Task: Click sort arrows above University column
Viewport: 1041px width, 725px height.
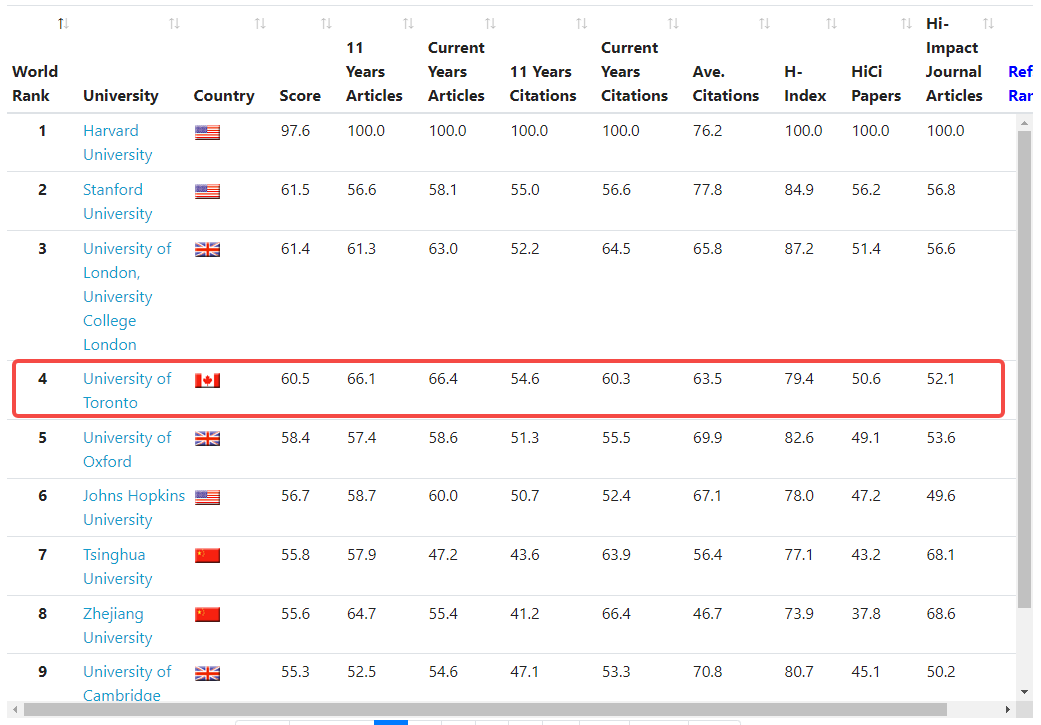Action: point(174,24)
